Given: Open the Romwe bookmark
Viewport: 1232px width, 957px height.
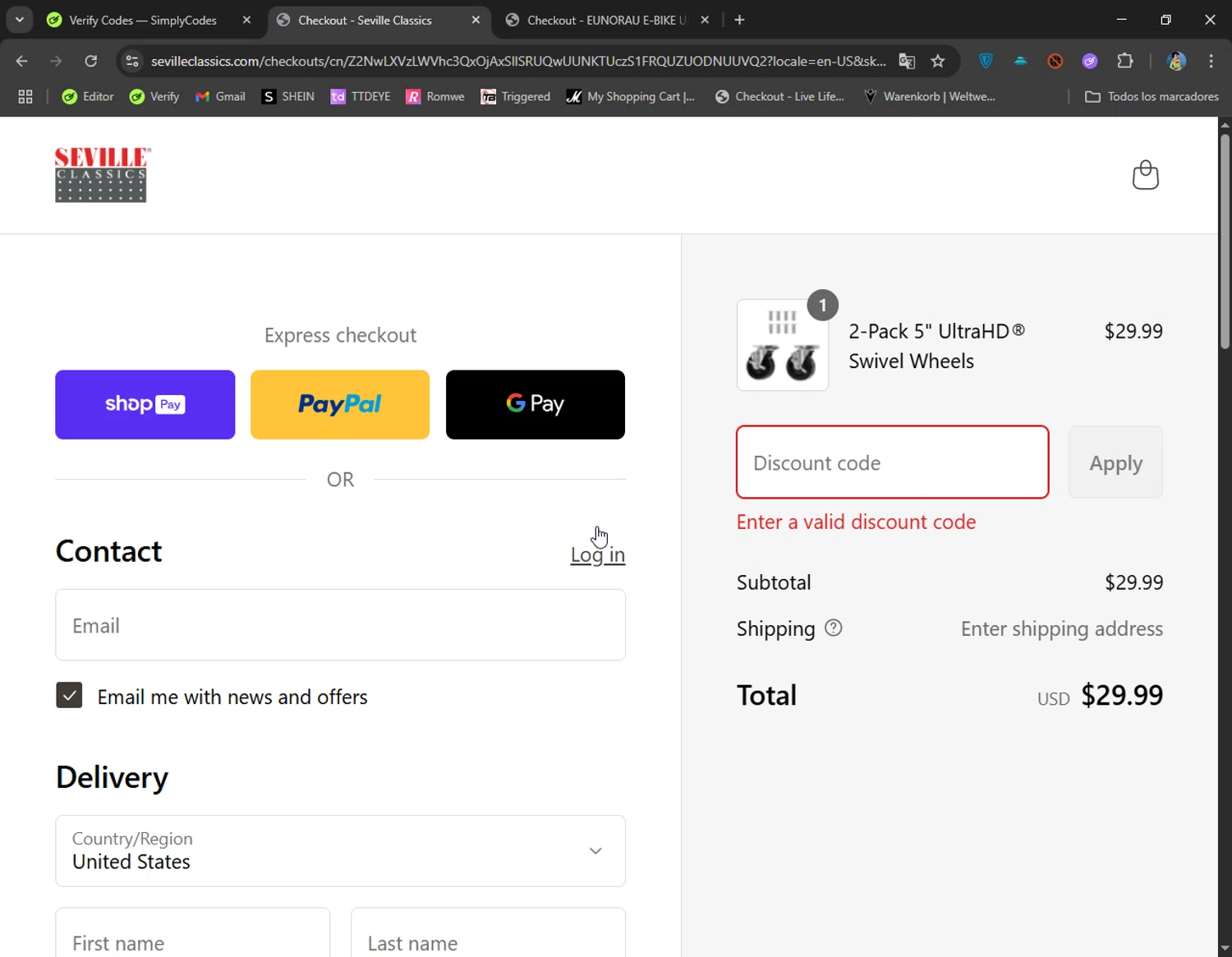Looking at the screenshot, I should pyautogui.click(x=435, y=97).
